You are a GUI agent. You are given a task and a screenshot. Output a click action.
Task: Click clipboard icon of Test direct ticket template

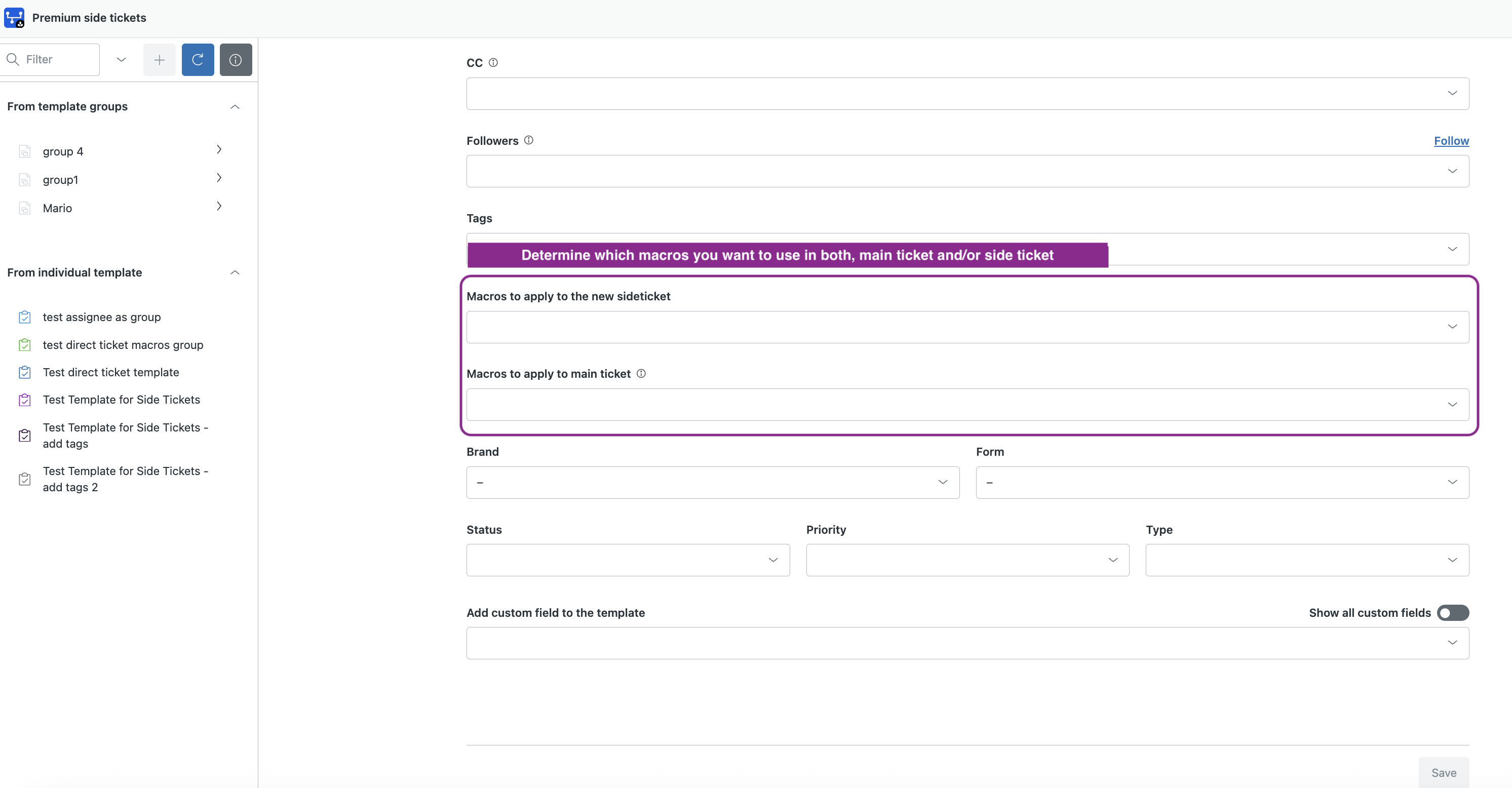click(x=25, y=372)
